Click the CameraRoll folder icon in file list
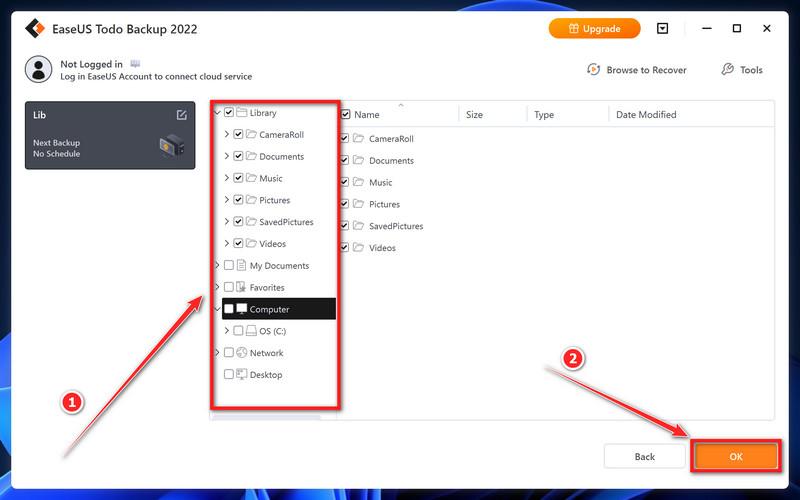Image resolution: width=800 pixels, height=500 pixels. coord(358,138)
